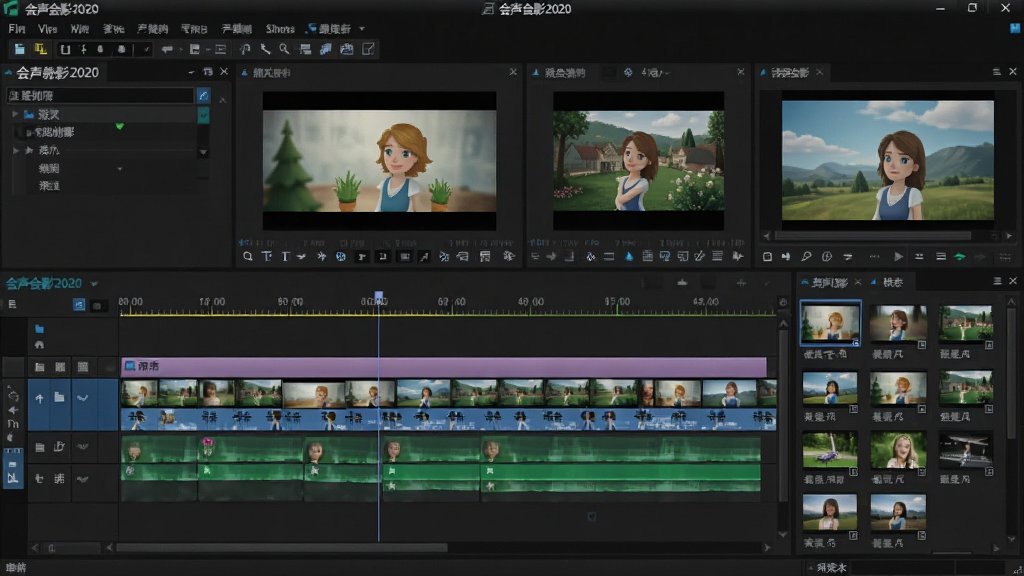Click the gear icon in middle preview header
Image resolution: width=1024 pixels, height=576 pixels.
(x=628, y=72)
